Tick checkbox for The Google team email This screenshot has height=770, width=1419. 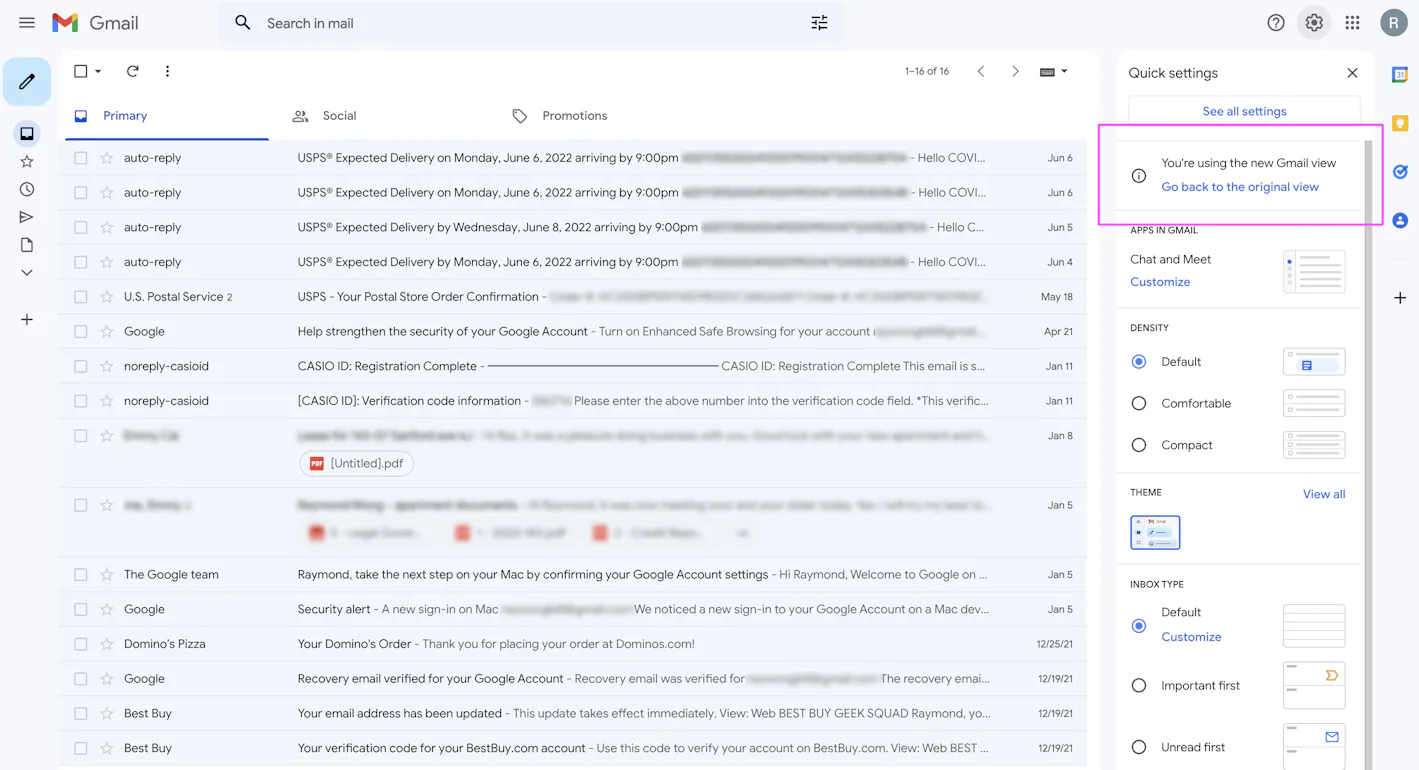click(x=81, y=575)
